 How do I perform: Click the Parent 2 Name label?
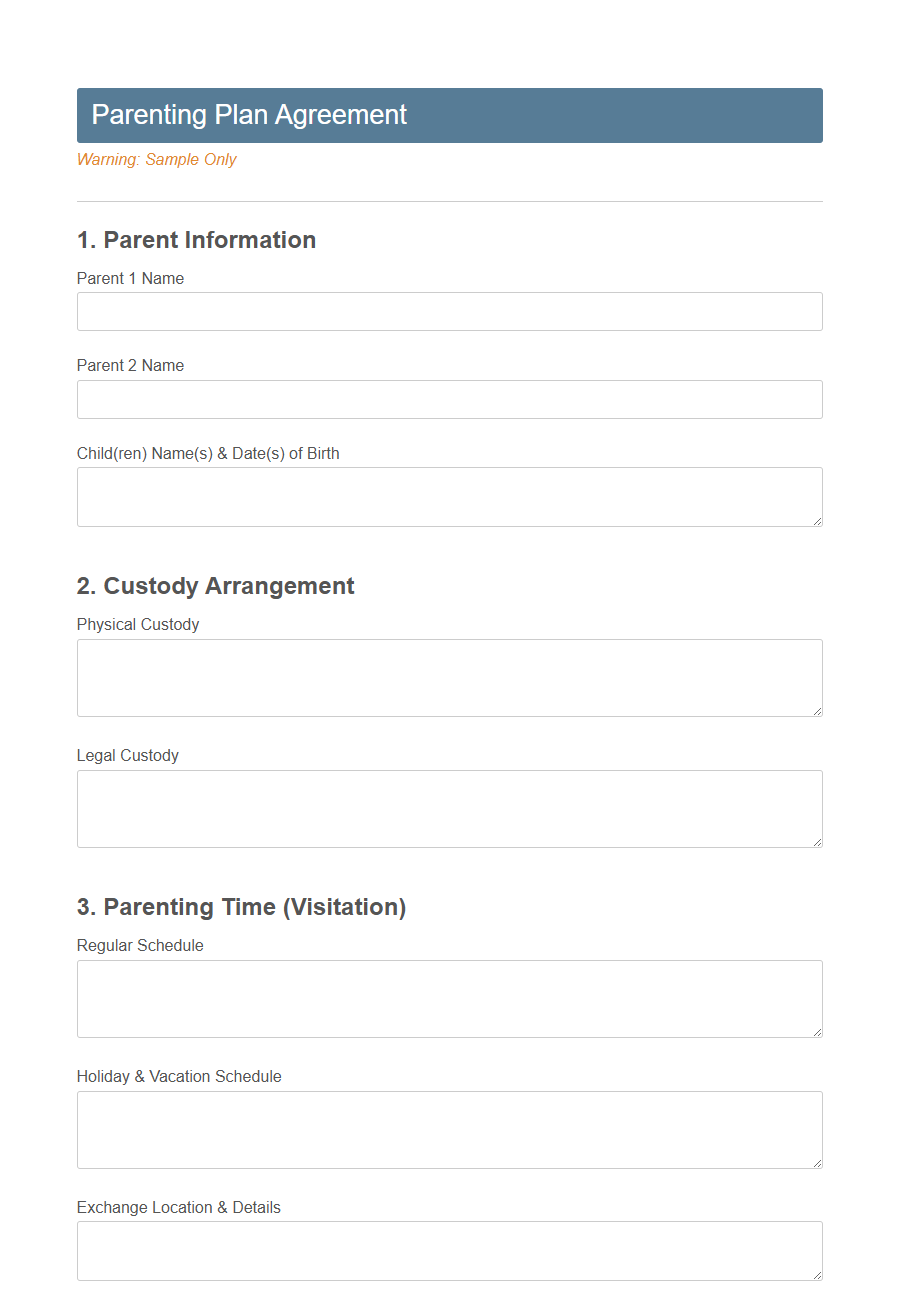[130, 365]
